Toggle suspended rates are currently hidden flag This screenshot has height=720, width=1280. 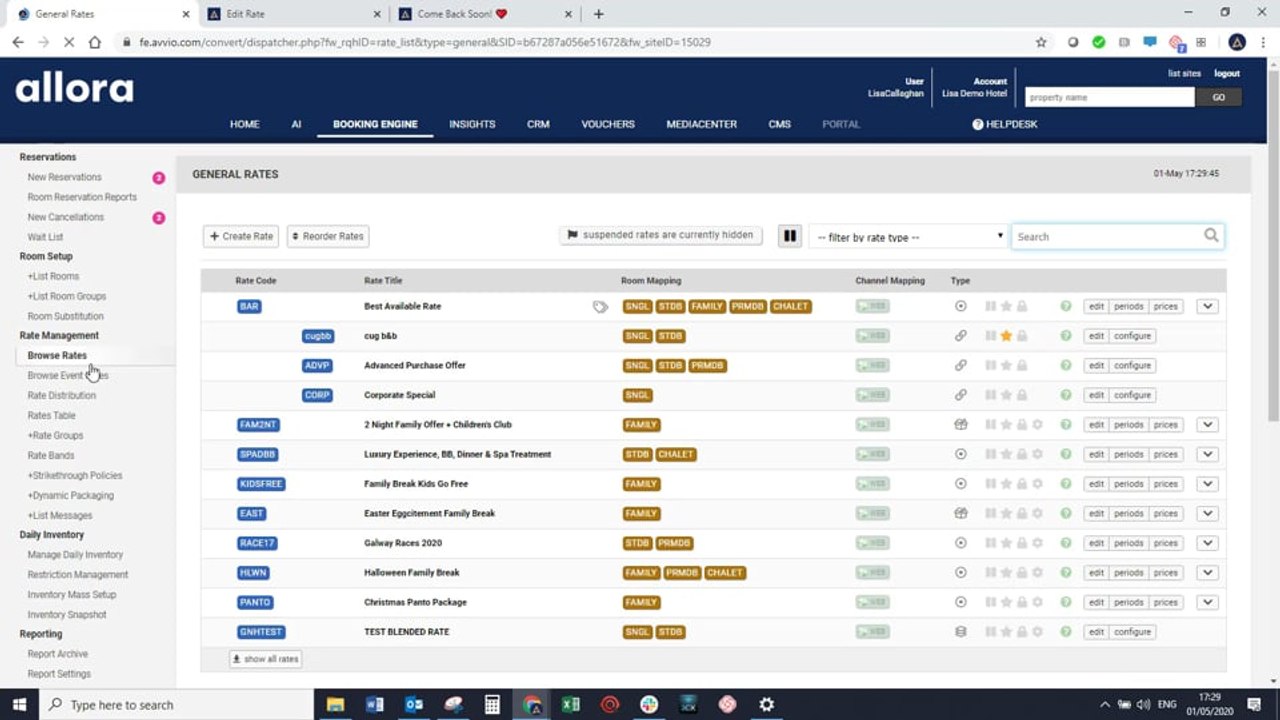(660, 235)
